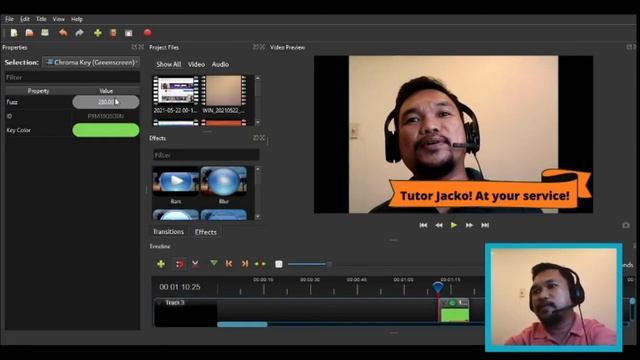Click the green Add Marker icon
This screenshot has width=640, height=360.
[x=213, y=264]
